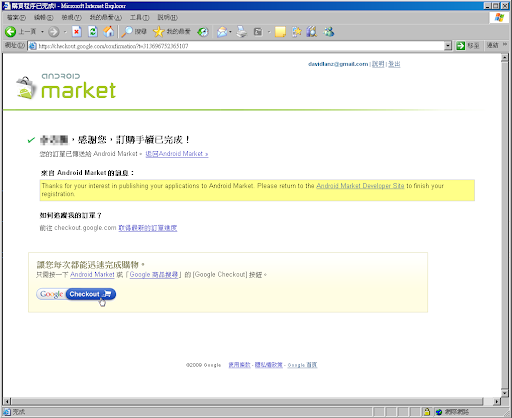Click the Android Market link in tip box
Viewport: 512px width, 418px height.
pyautogui.click(x=92, y=274)
